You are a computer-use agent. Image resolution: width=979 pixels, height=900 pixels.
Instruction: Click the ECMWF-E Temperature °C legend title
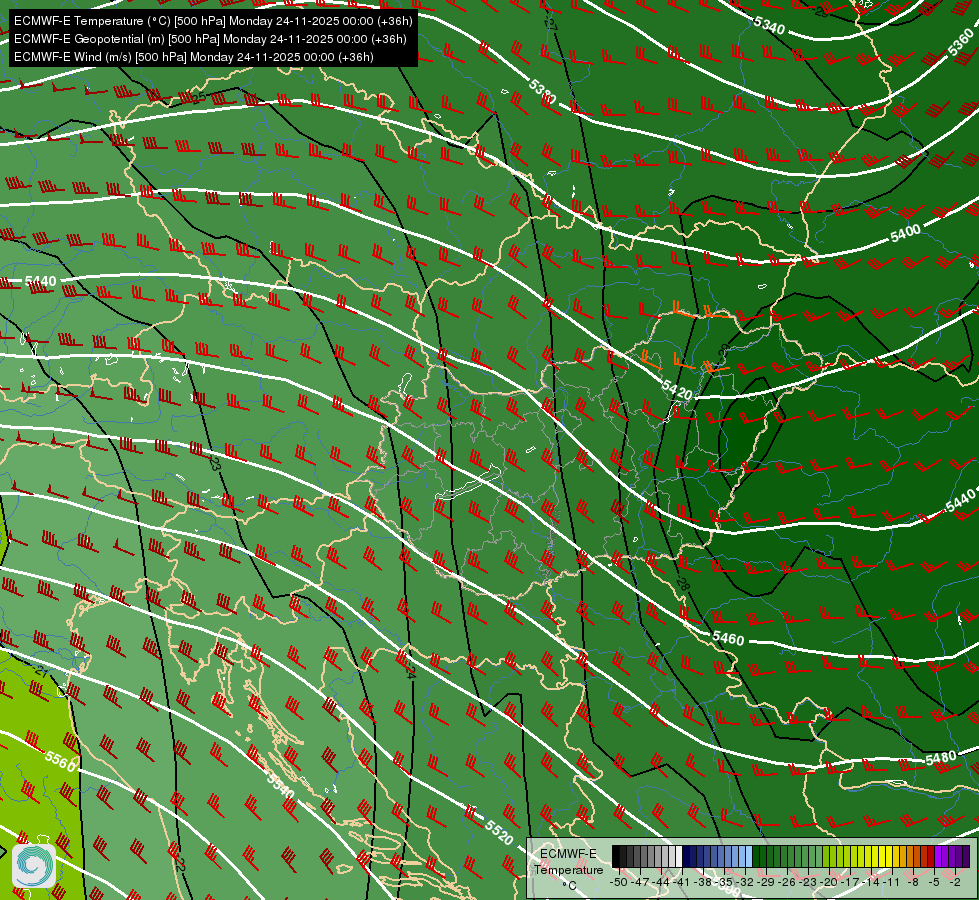(569, 869)
